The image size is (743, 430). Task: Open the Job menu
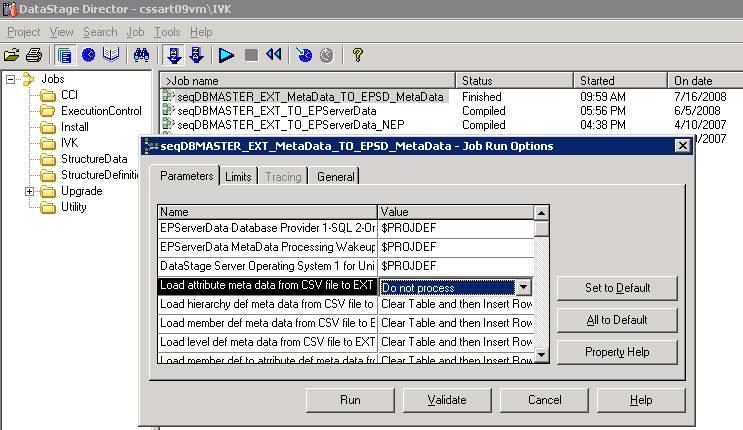[x=135, y=32]
